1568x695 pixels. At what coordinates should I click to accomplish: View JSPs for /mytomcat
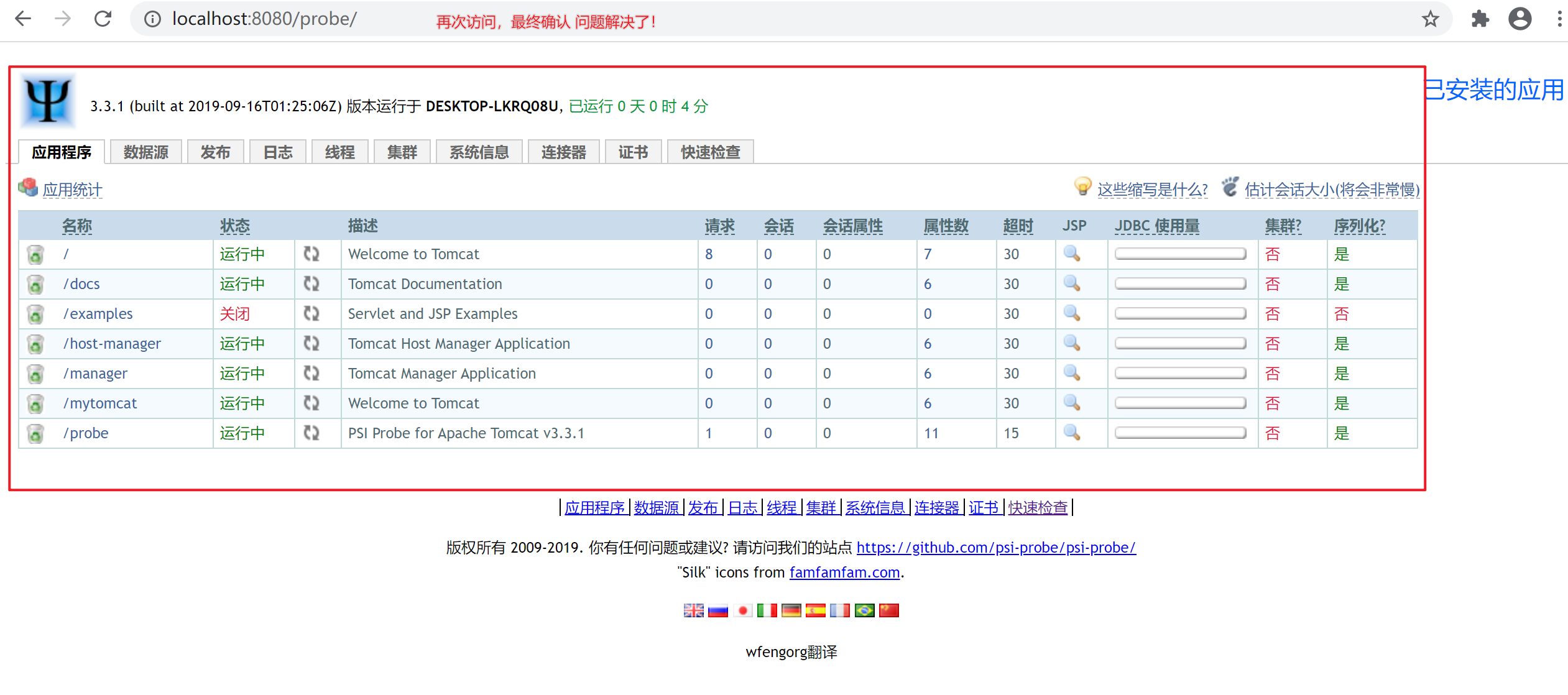(1072, 403)
